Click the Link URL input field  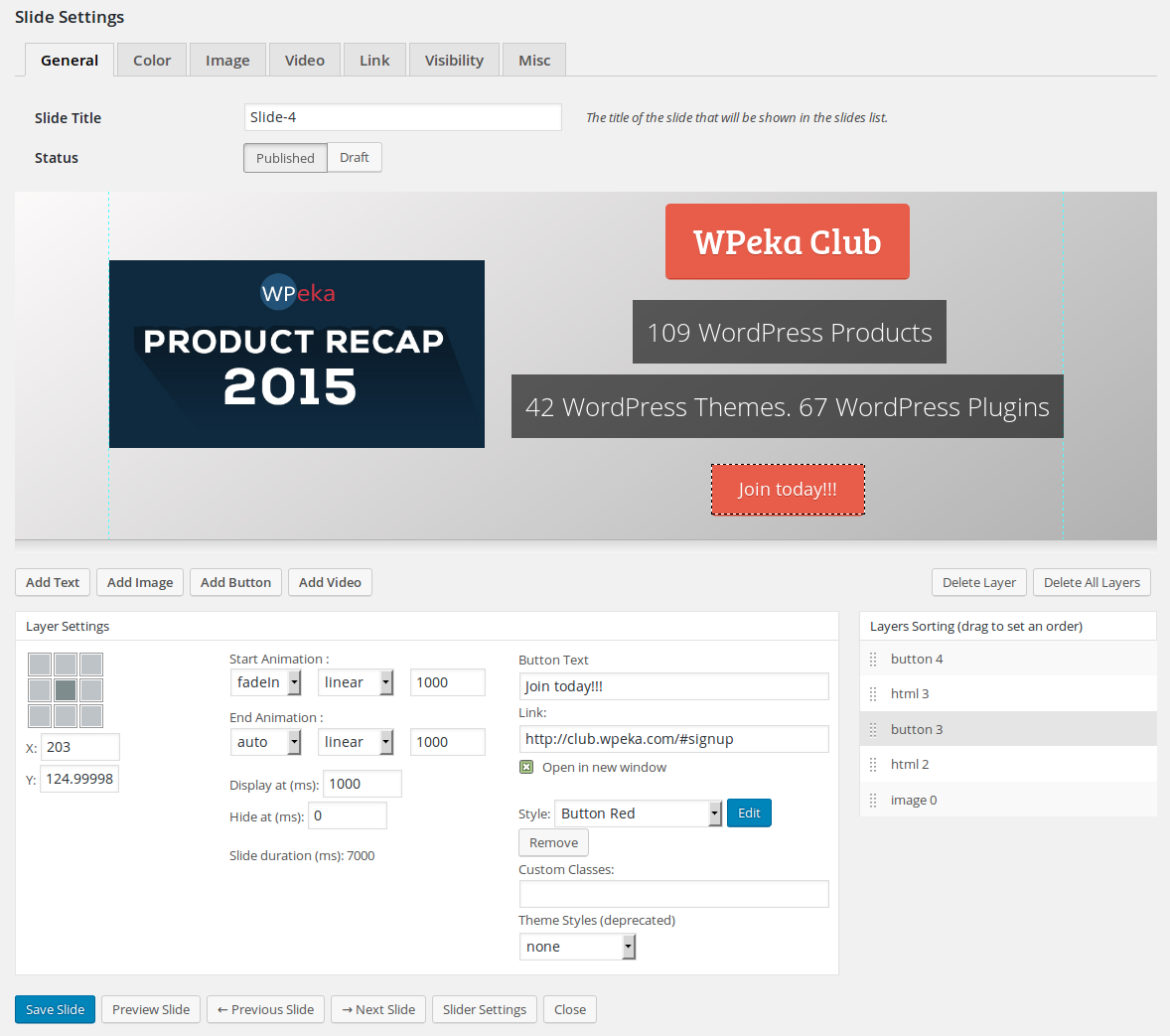click(673, 739)
